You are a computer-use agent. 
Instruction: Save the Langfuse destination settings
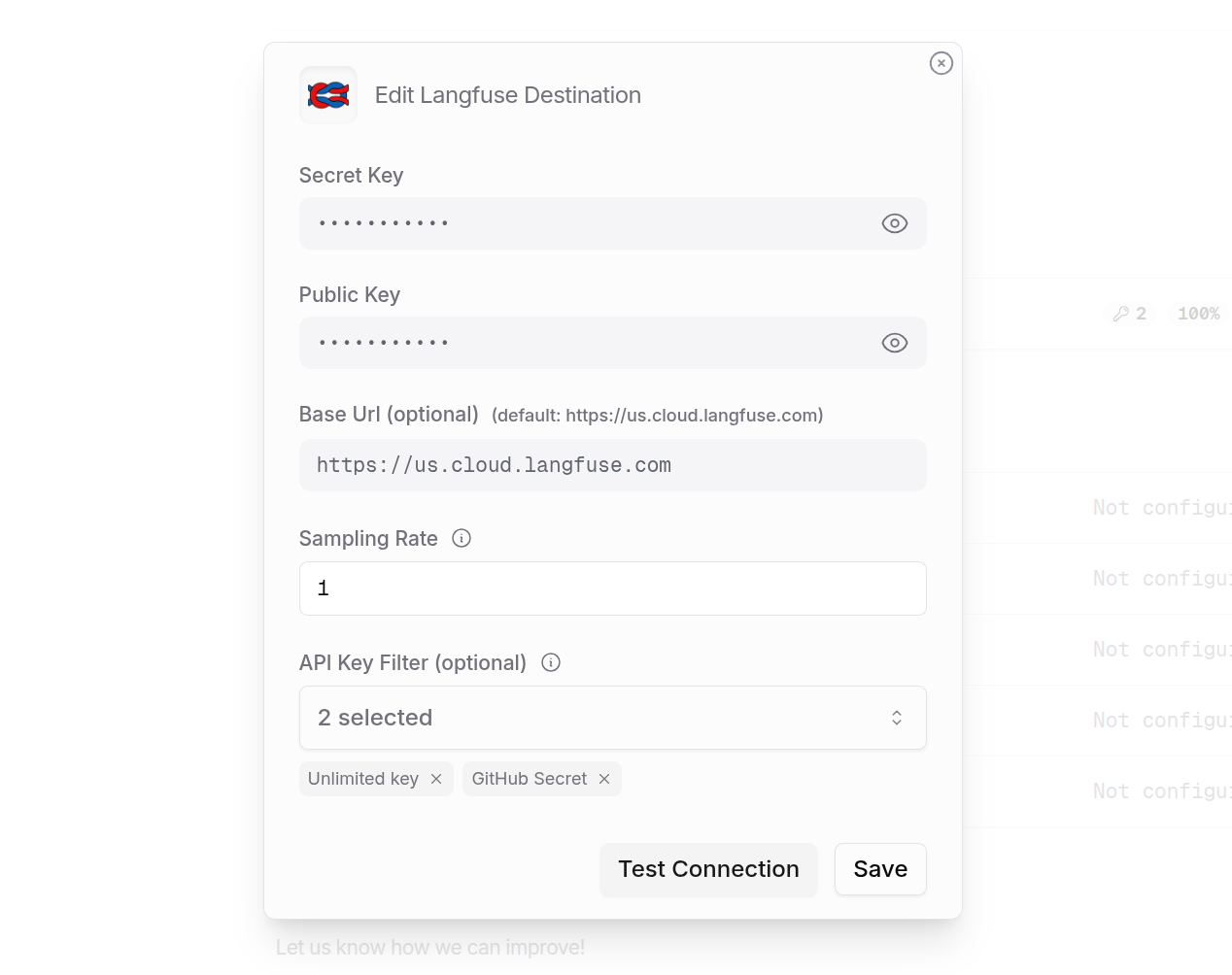coord(880,869)
